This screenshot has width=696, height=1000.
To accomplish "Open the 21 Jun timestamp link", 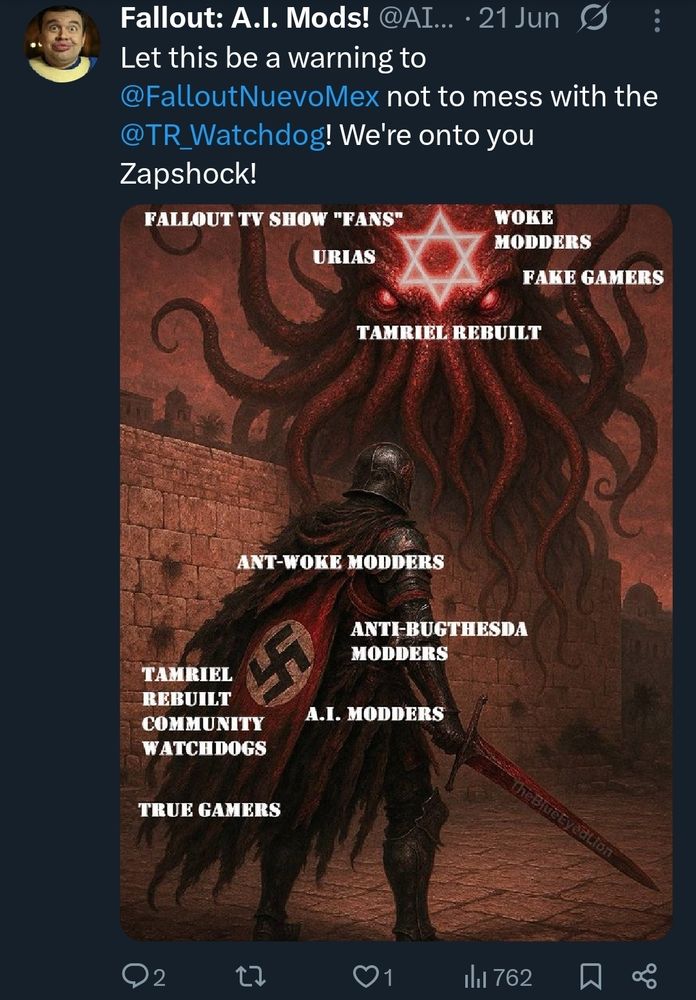I will pos(519,18).
